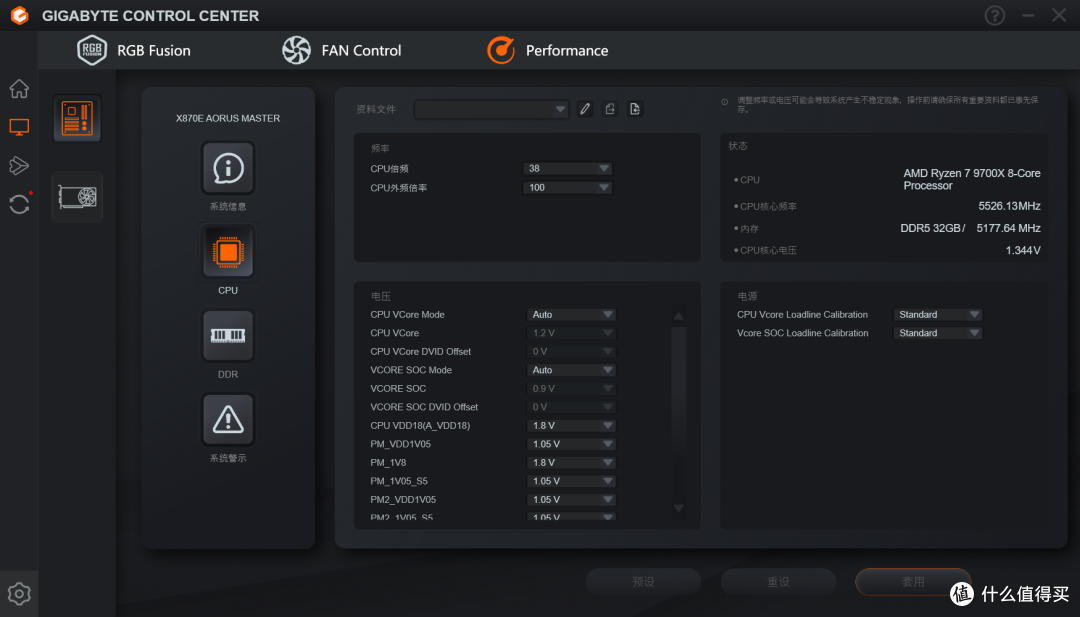The width and height of the screenshot is (1080, 617).
Task: Click the AMD Ryzen 7 9700X processor name
Action: coord(972,180)
